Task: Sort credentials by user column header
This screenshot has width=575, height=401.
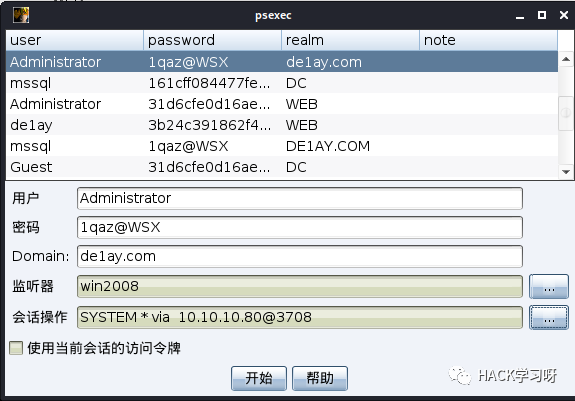Action: 74,40
